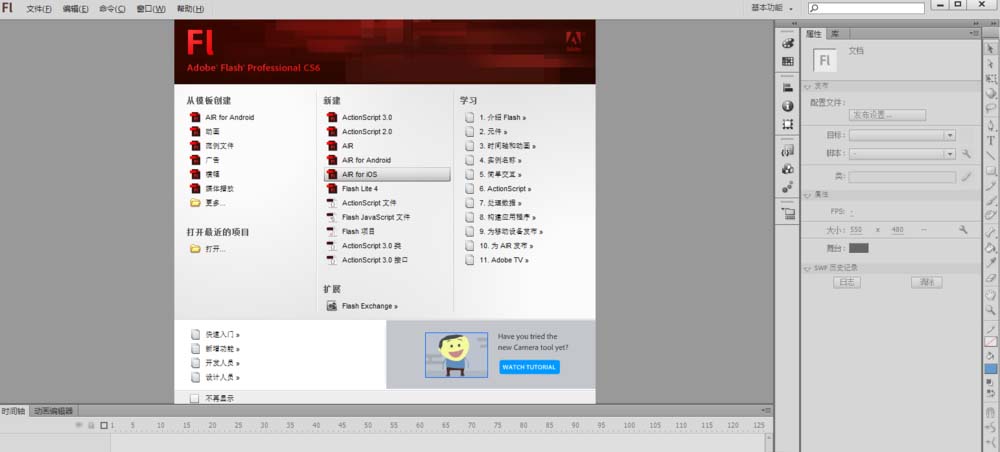The height and width of the screenshot is (452, 1000).
Task: Click the 清除 clear button
Action: (x=926, y=282)
